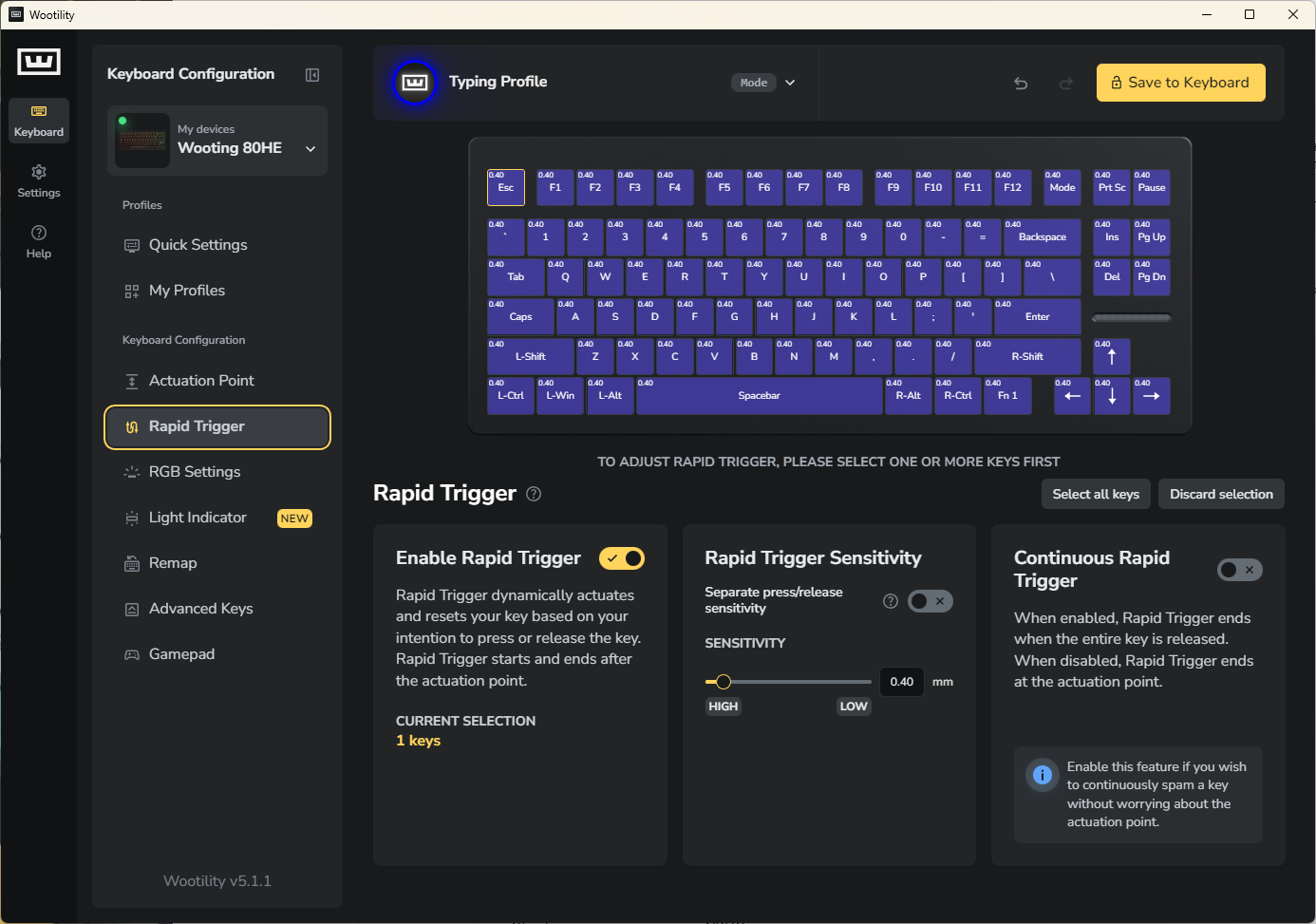Click the Wootility v5.1.1 version text

click(217, 881)
